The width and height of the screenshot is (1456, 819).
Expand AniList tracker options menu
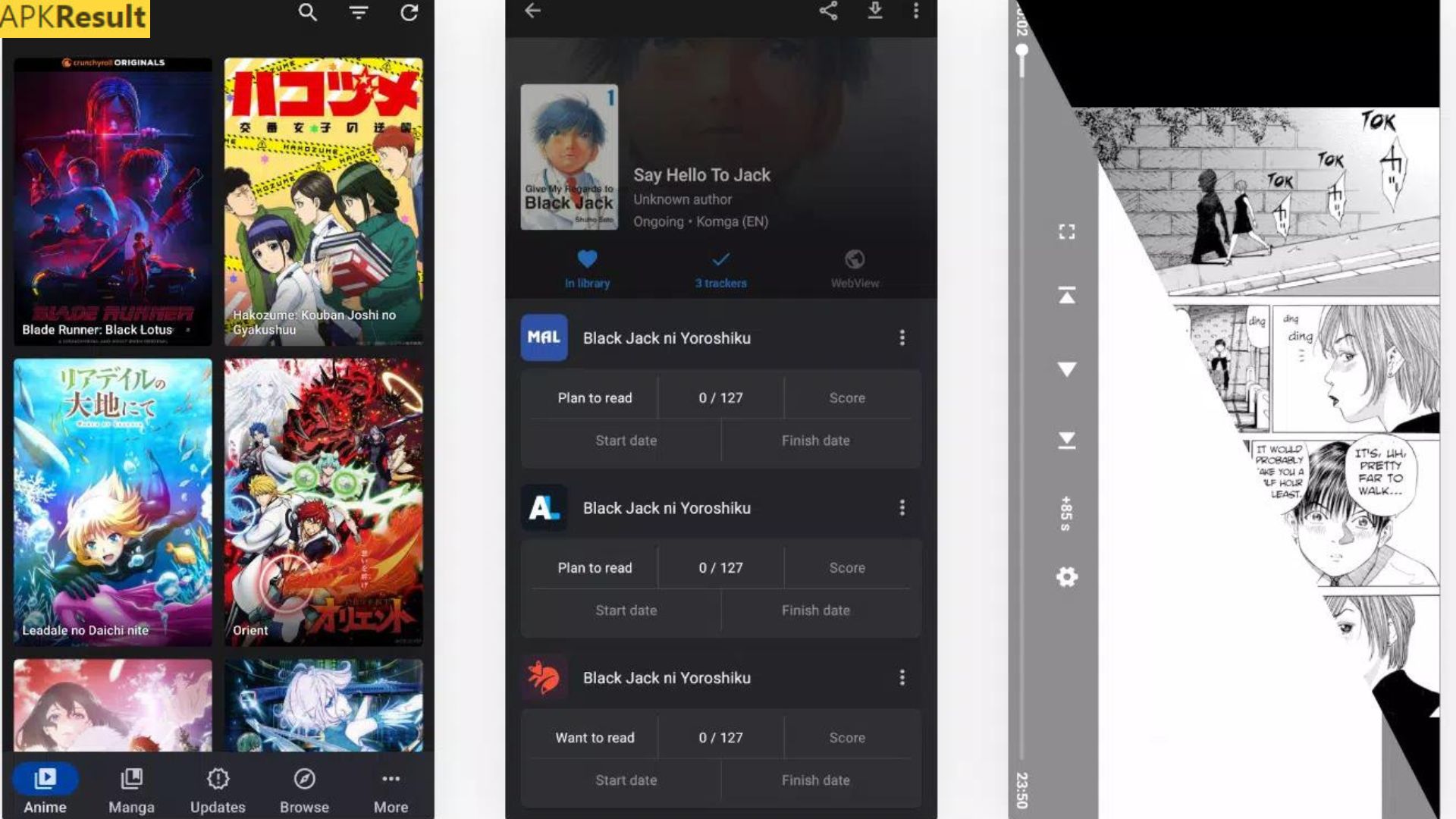902,508
